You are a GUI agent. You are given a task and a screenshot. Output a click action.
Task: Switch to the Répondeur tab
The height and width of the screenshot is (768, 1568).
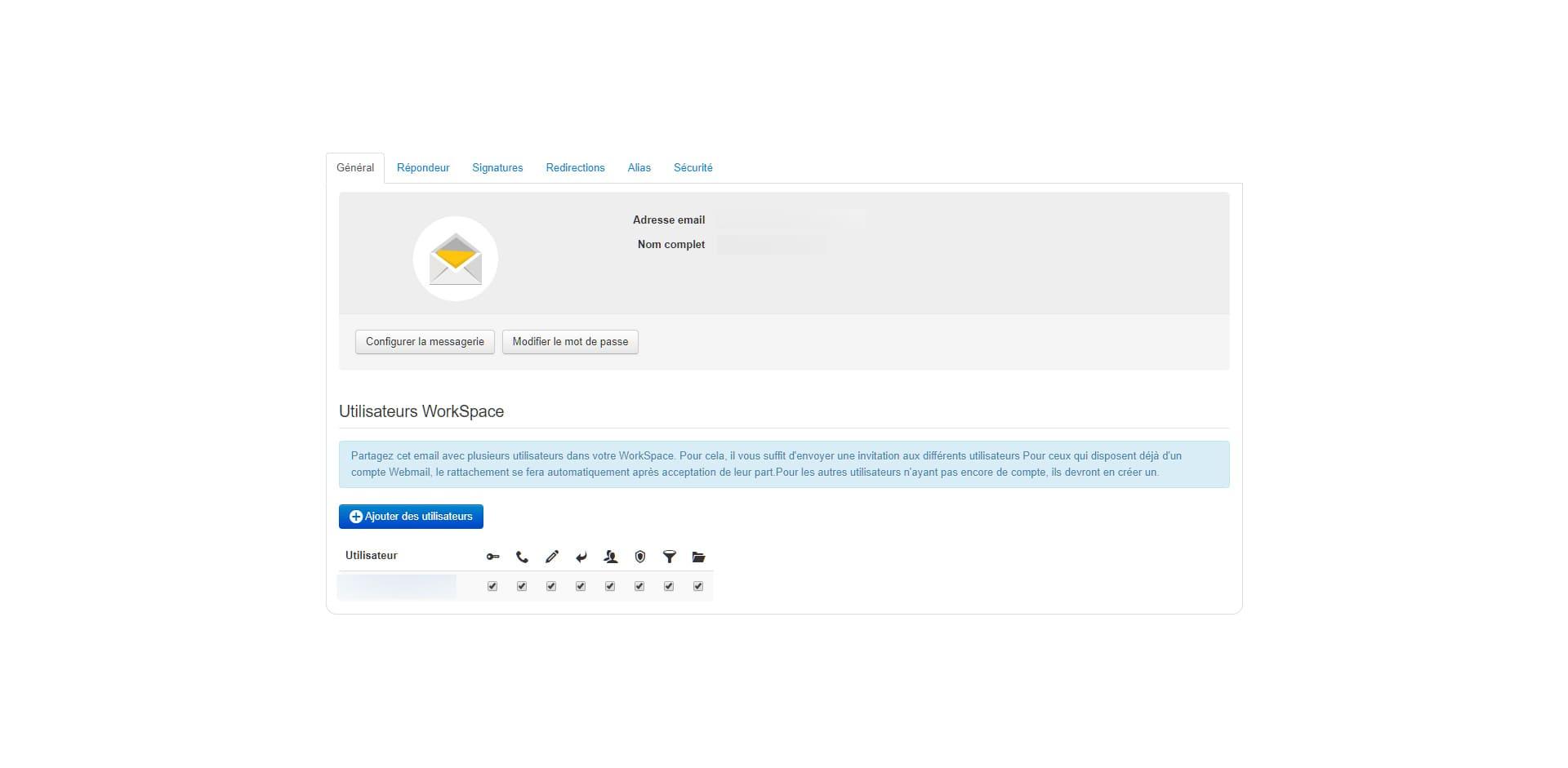(423, 167)
